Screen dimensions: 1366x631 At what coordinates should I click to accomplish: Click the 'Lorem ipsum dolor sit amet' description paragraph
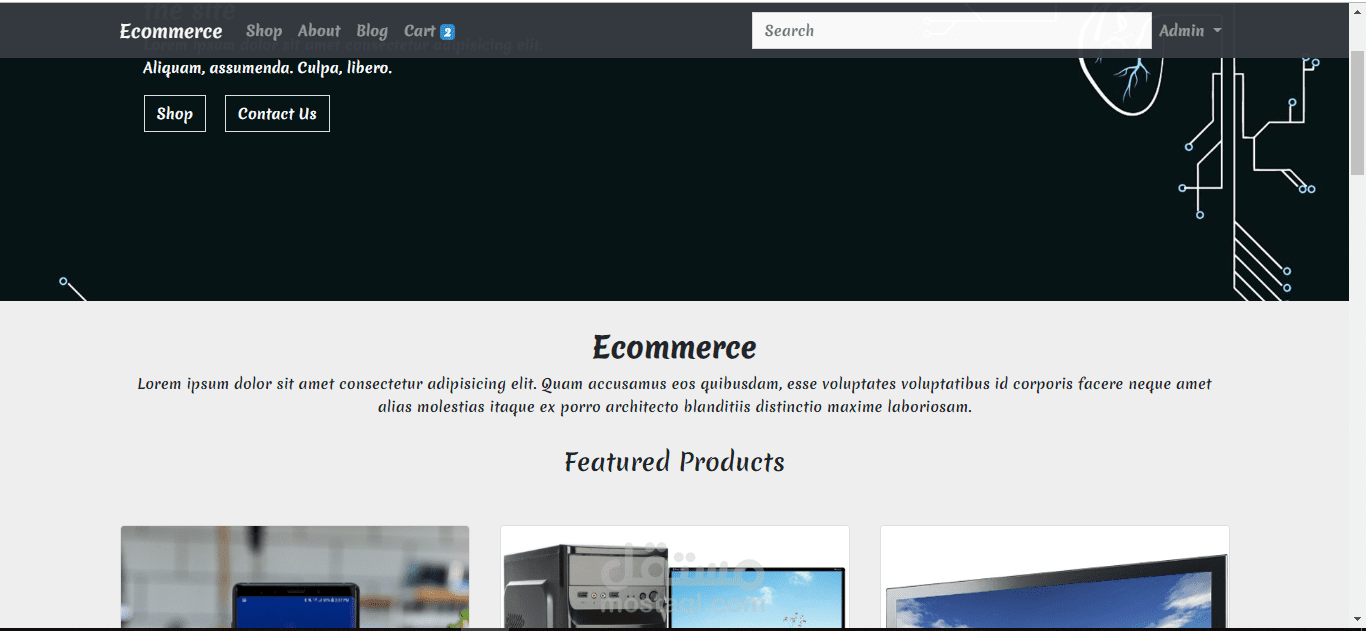675,395
